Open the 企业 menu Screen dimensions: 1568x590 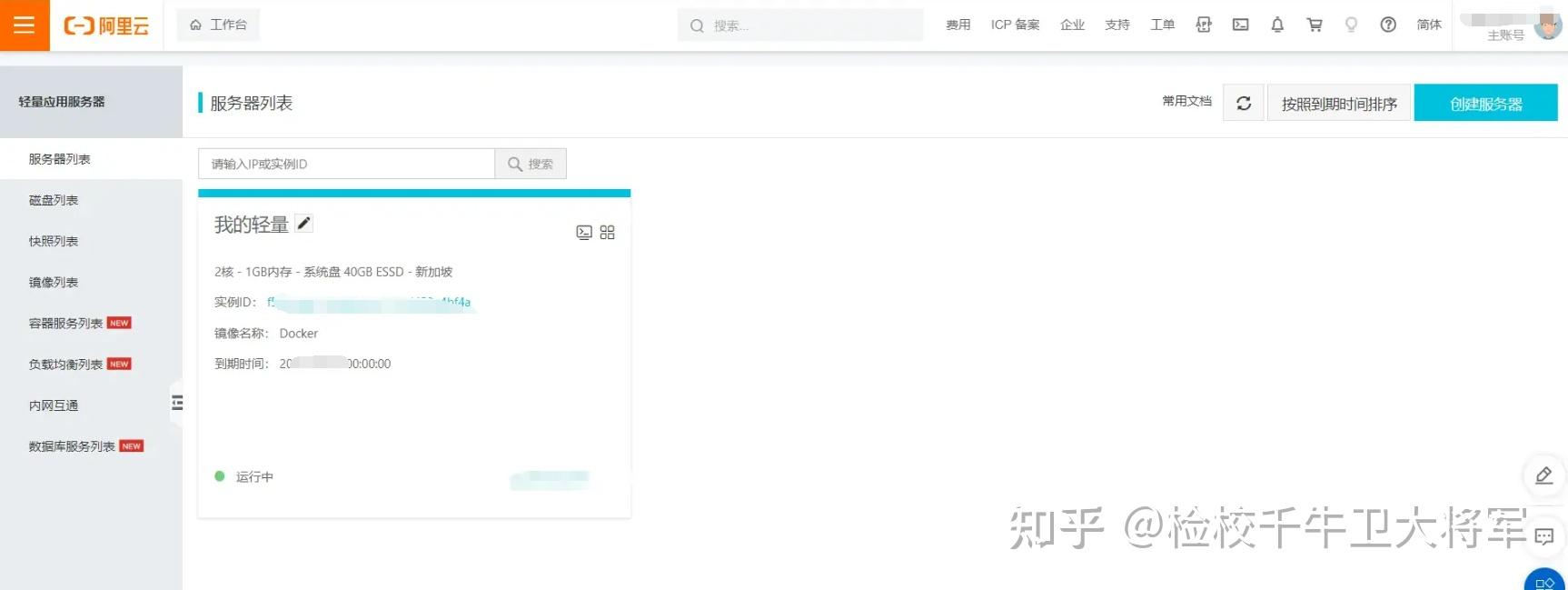1072,25
